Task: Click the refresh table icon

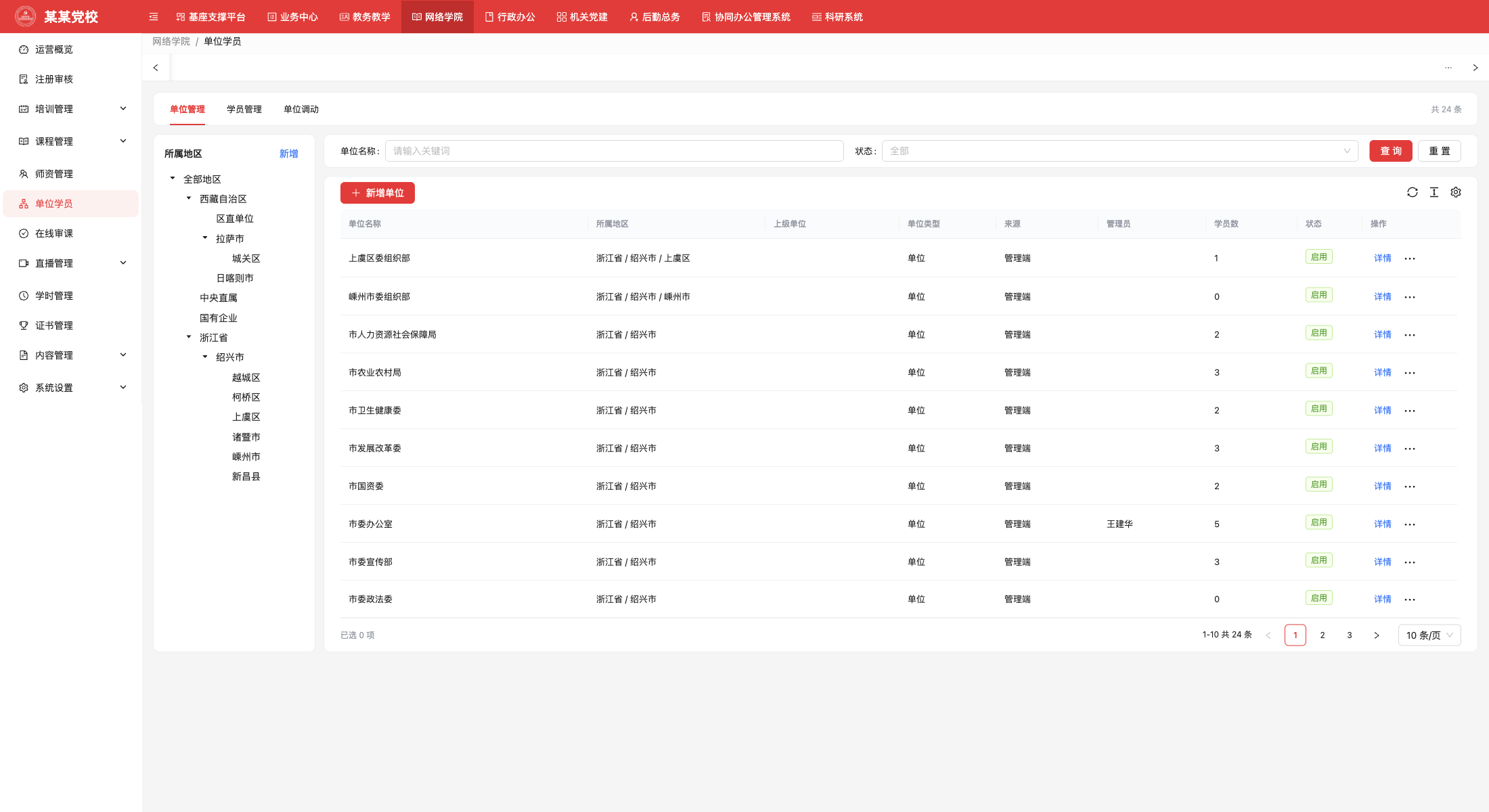Action: tap(1412, 193)
